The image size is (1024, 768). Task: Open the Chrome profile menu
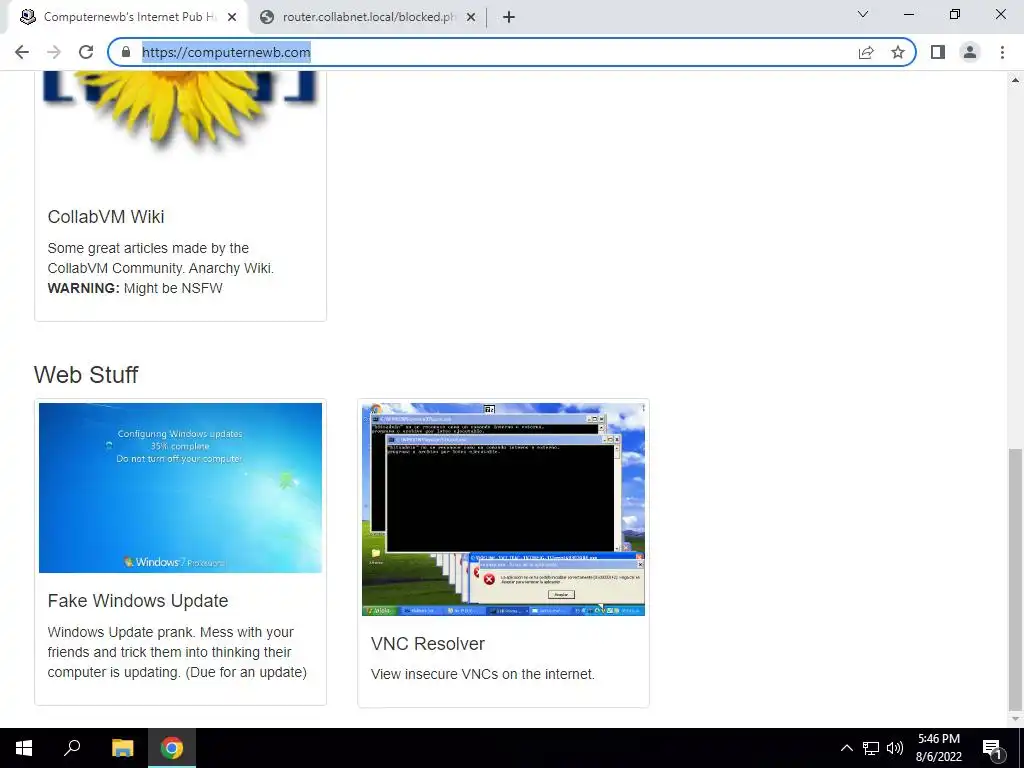[970, 52]
